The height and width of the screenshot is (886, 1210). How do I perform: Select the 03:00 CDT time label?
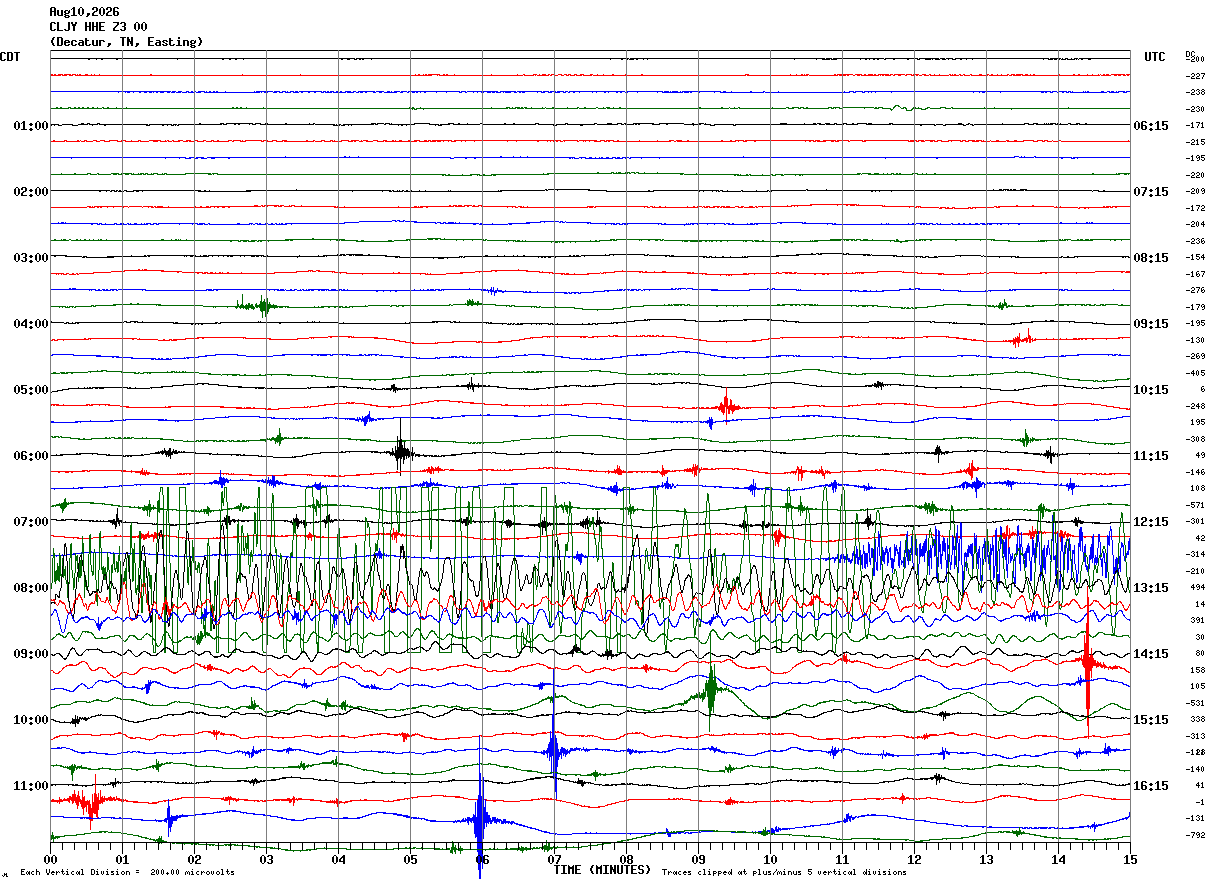pyautogui.click(x=31, y=258)
